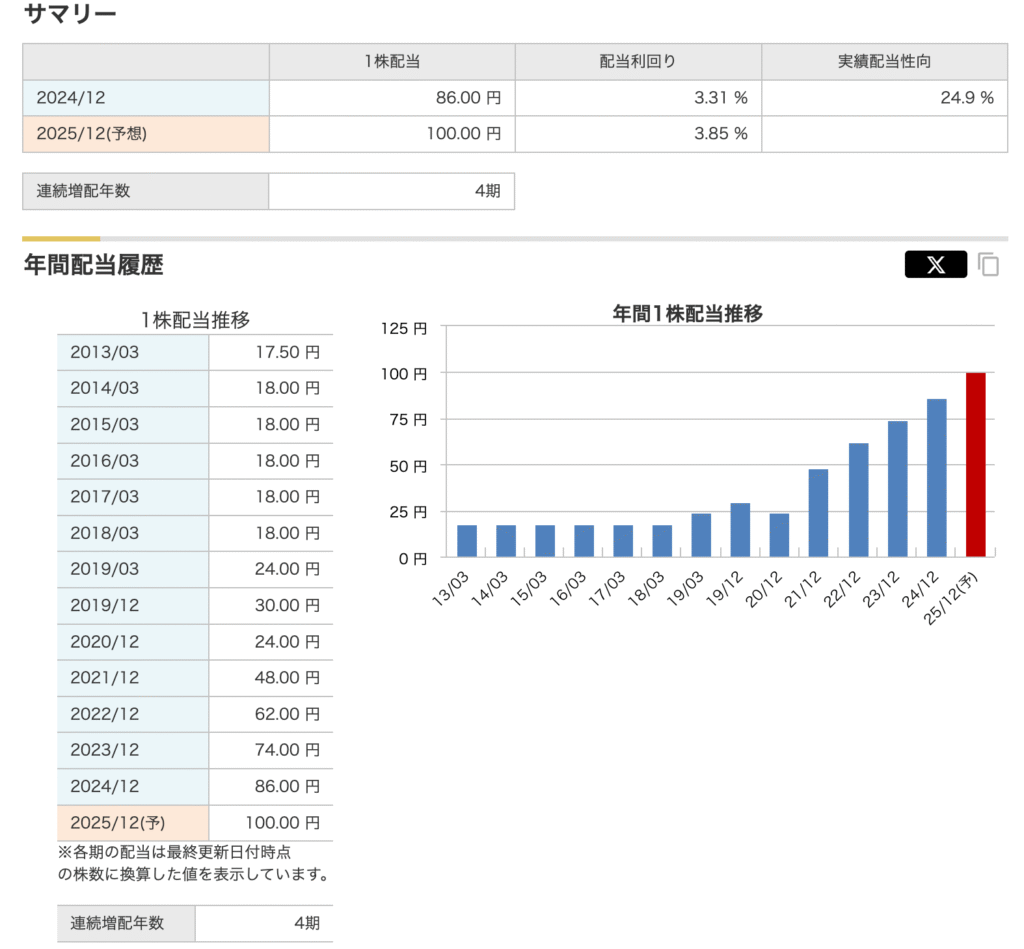Screen dimensions: 1024x949
Task: Click the 24.9 % payout ratio cell
Action: coord(884,98)
